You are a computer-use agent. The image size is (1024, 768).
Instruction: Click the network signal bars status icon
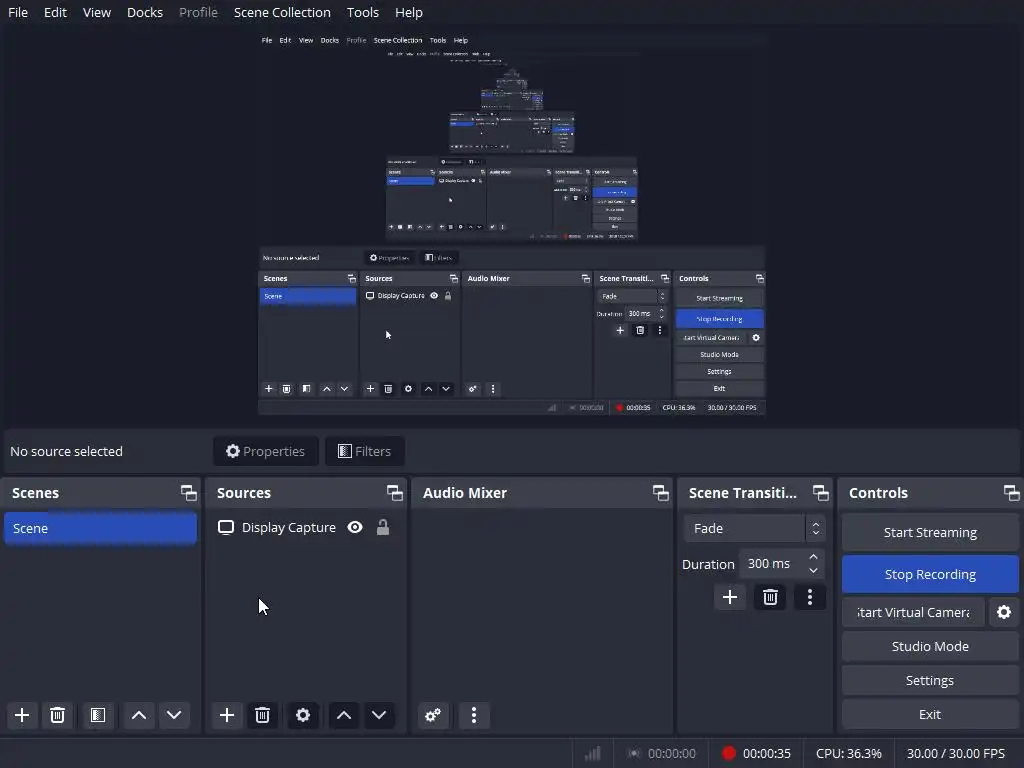pyautogui.click(x=592, y=754)
